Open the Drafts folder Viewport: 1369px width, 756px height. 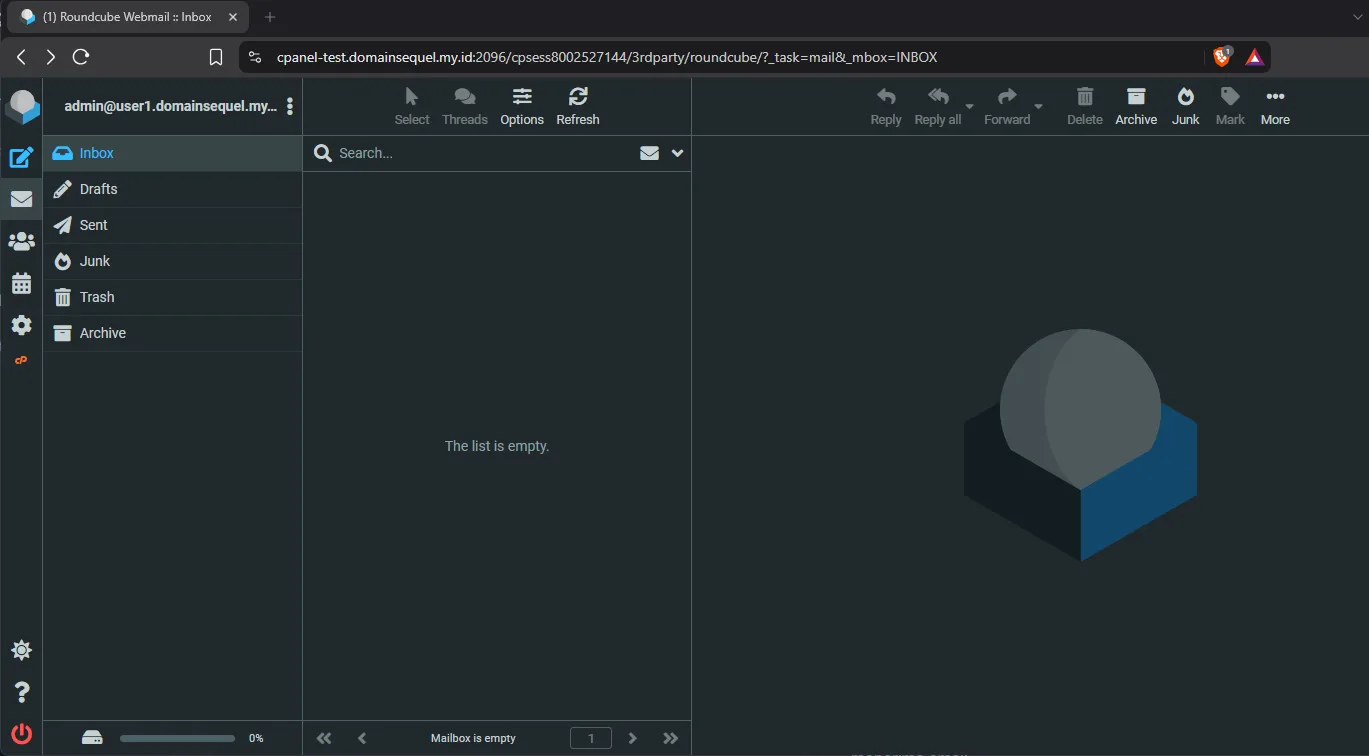172,189
